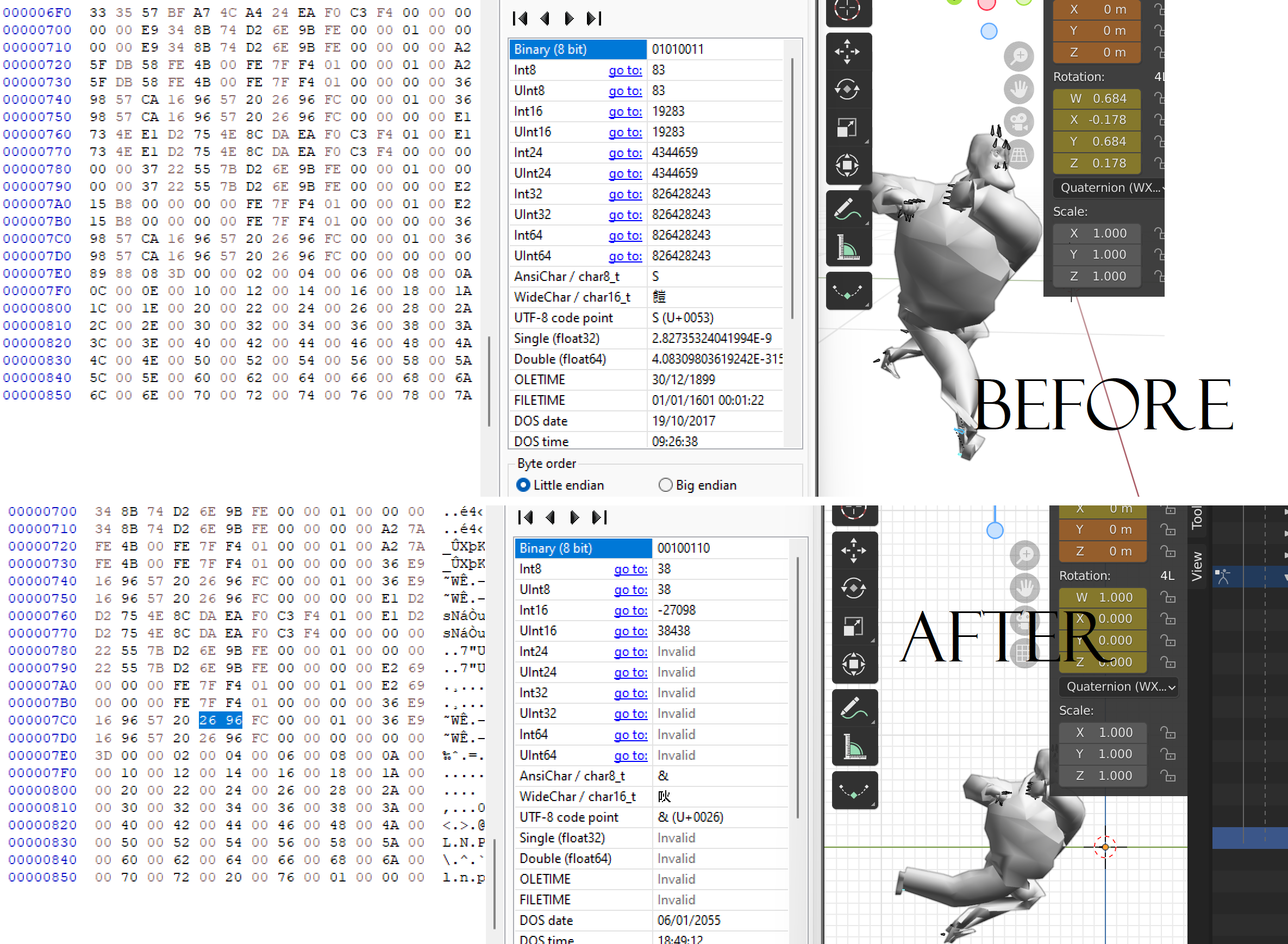The image size is (1288, 944).
Task: Select the Move tool in the BEFORE Blender view
Action: pyautogui.click(x=848, y=52)
